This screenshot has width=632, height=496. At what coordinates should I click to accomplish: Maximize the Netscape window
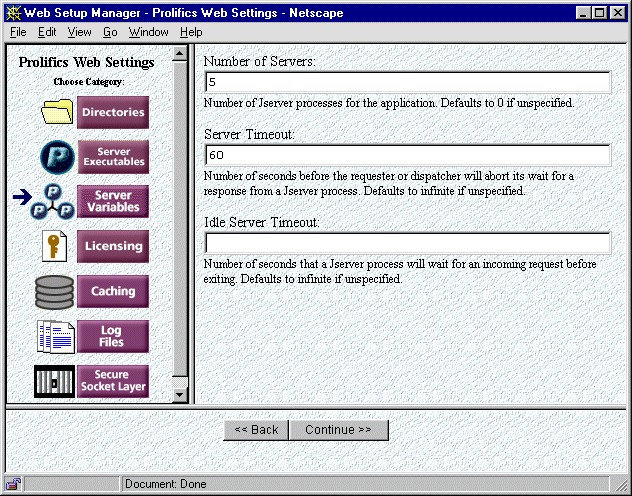tap(599, 13)
